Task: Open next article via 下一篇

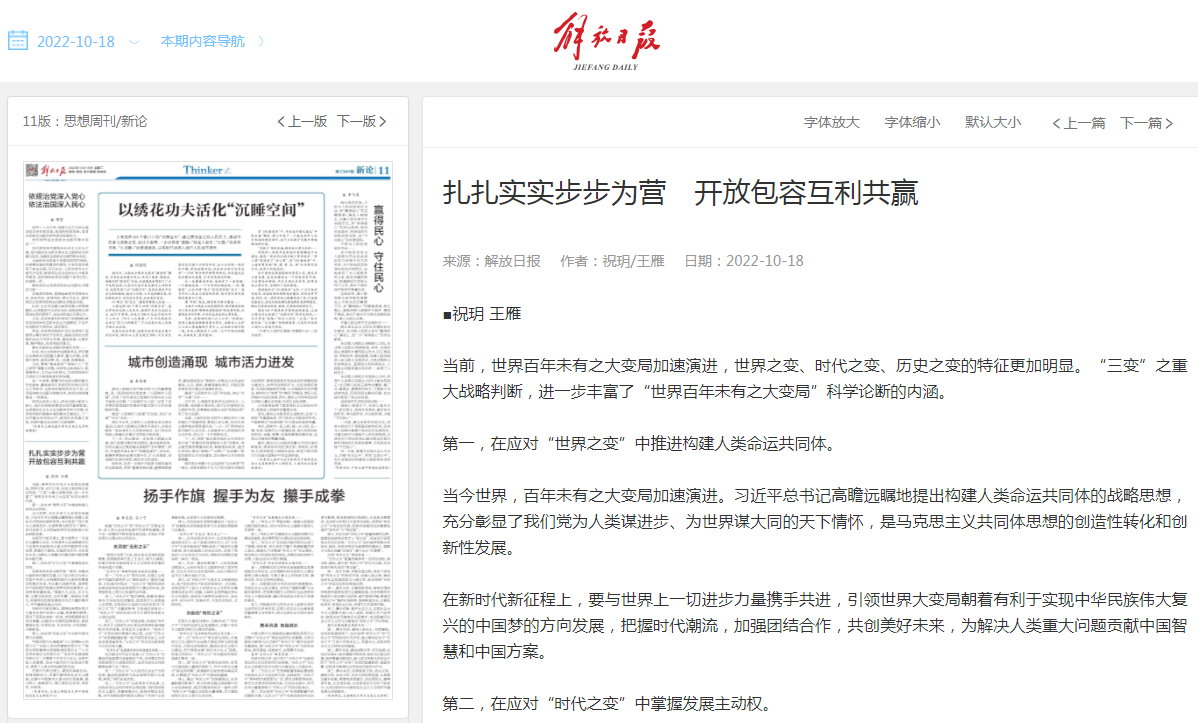Action: tap(1141, 123)
